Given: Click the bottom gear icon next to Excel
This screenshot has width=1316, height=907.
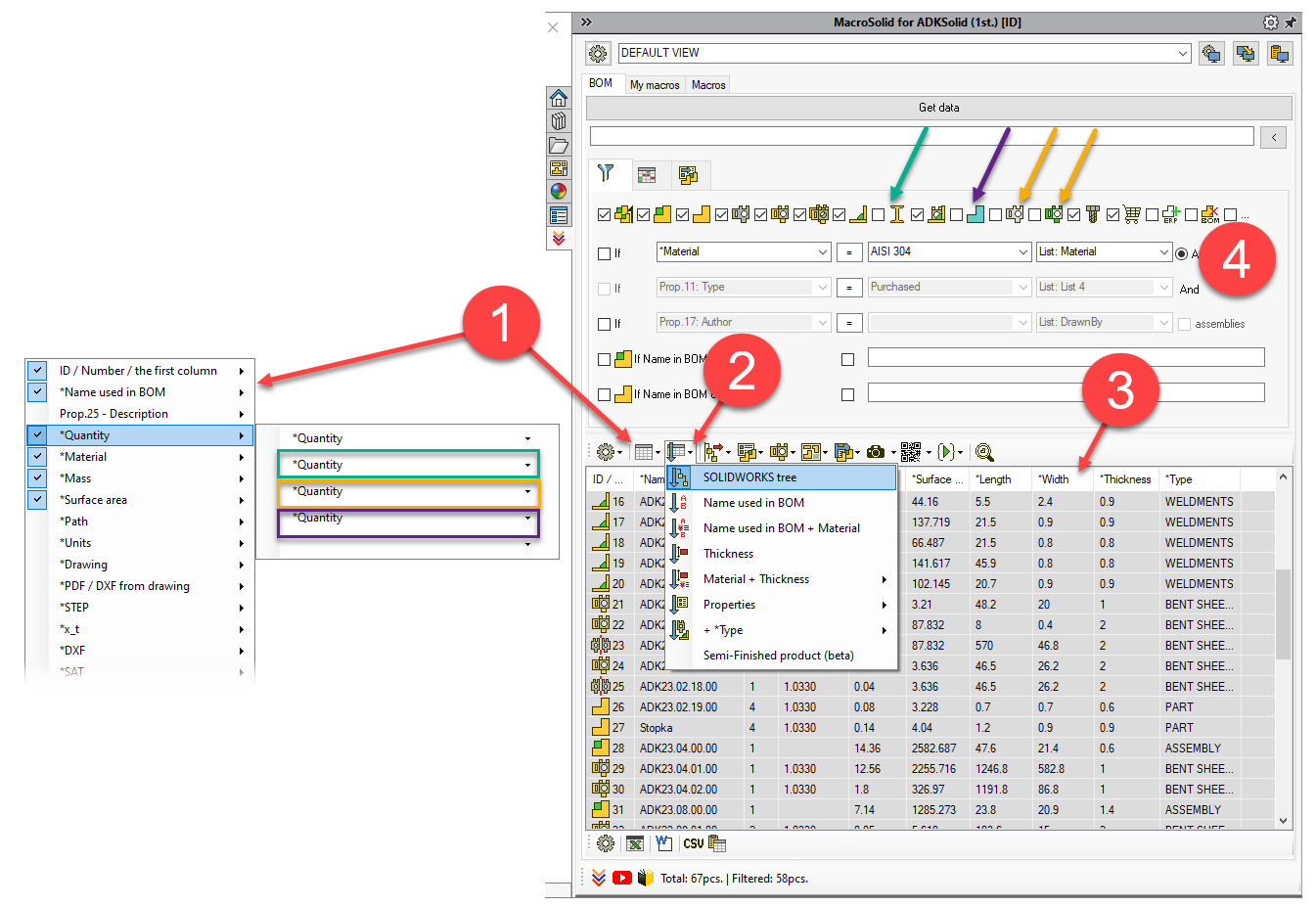Looking at the screenshot, I should pyautogui.click(x=606, y=843).
